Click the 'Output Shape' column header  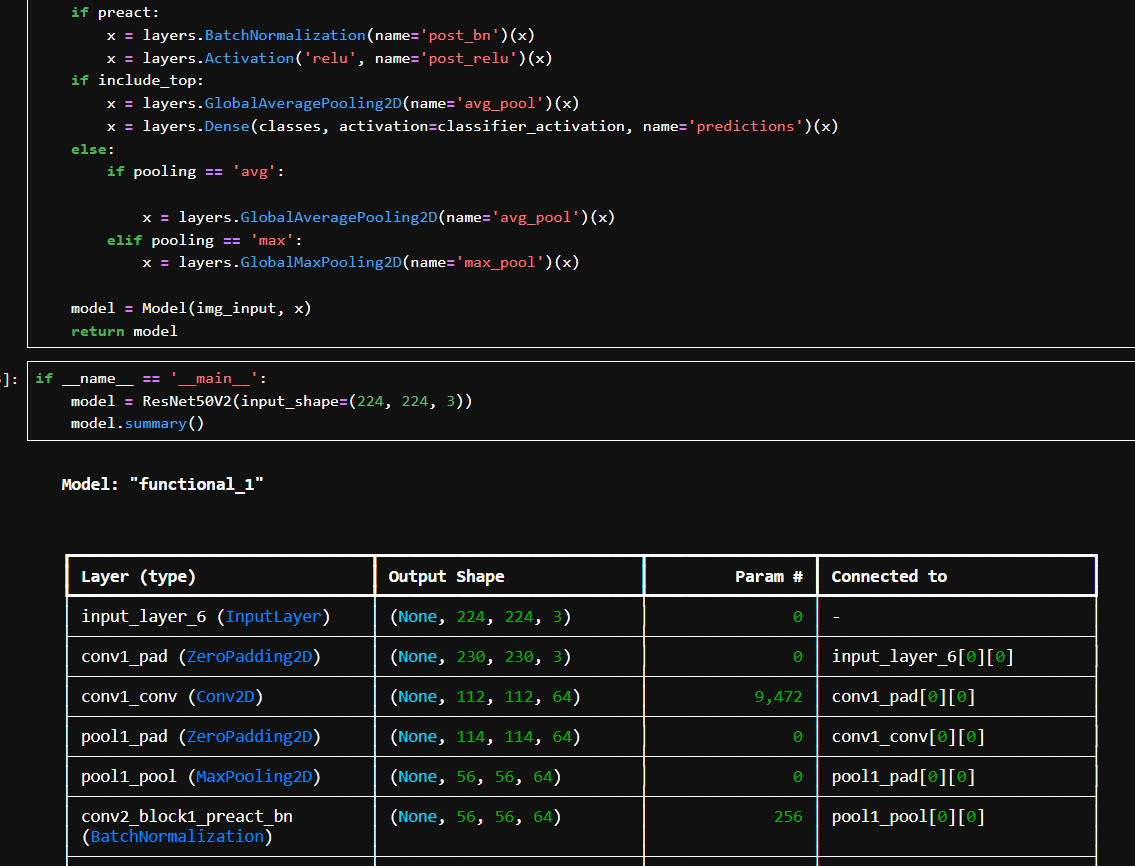click(x=510, y=576)
